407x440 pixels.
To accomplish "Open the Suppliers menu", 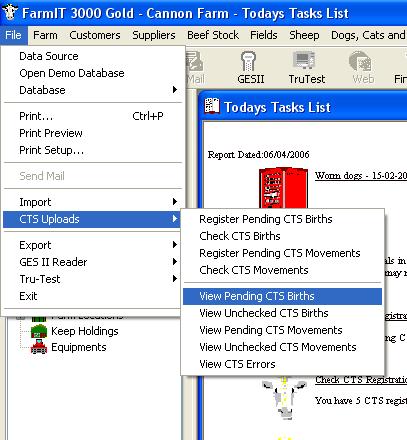I will [x=154, y=35].
